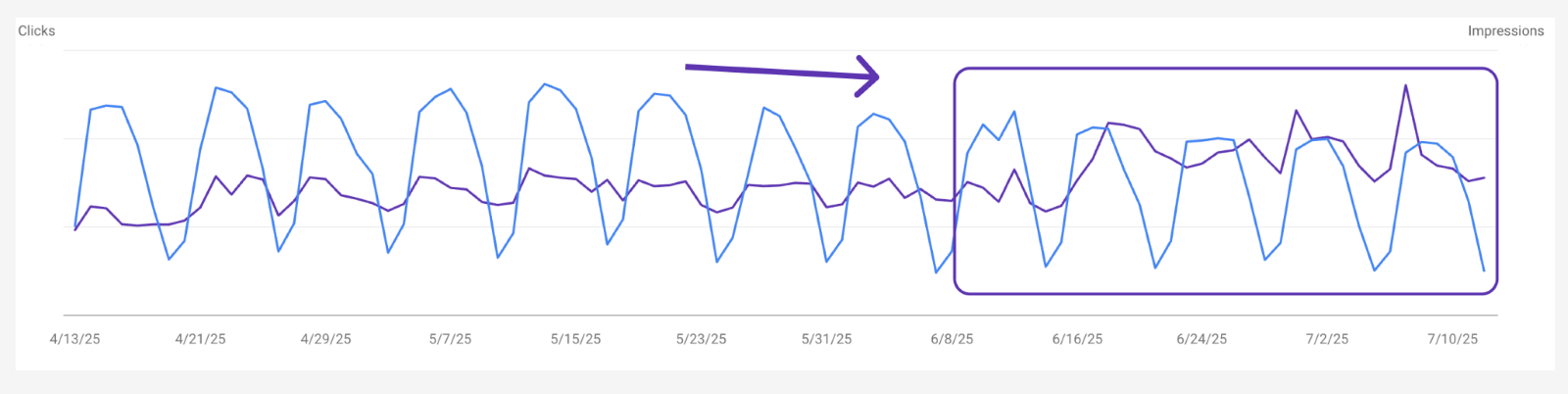
Task: Select the 4/13/25 date label
Action: [74, 339]
